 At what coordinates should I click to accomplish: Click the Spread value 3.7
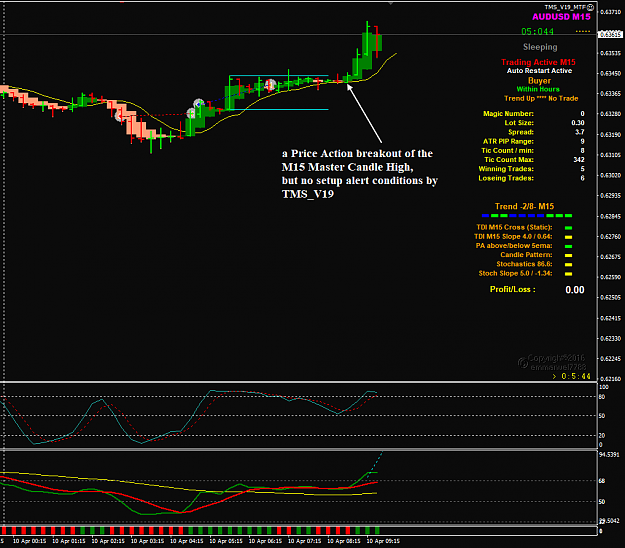click(580, 132)
